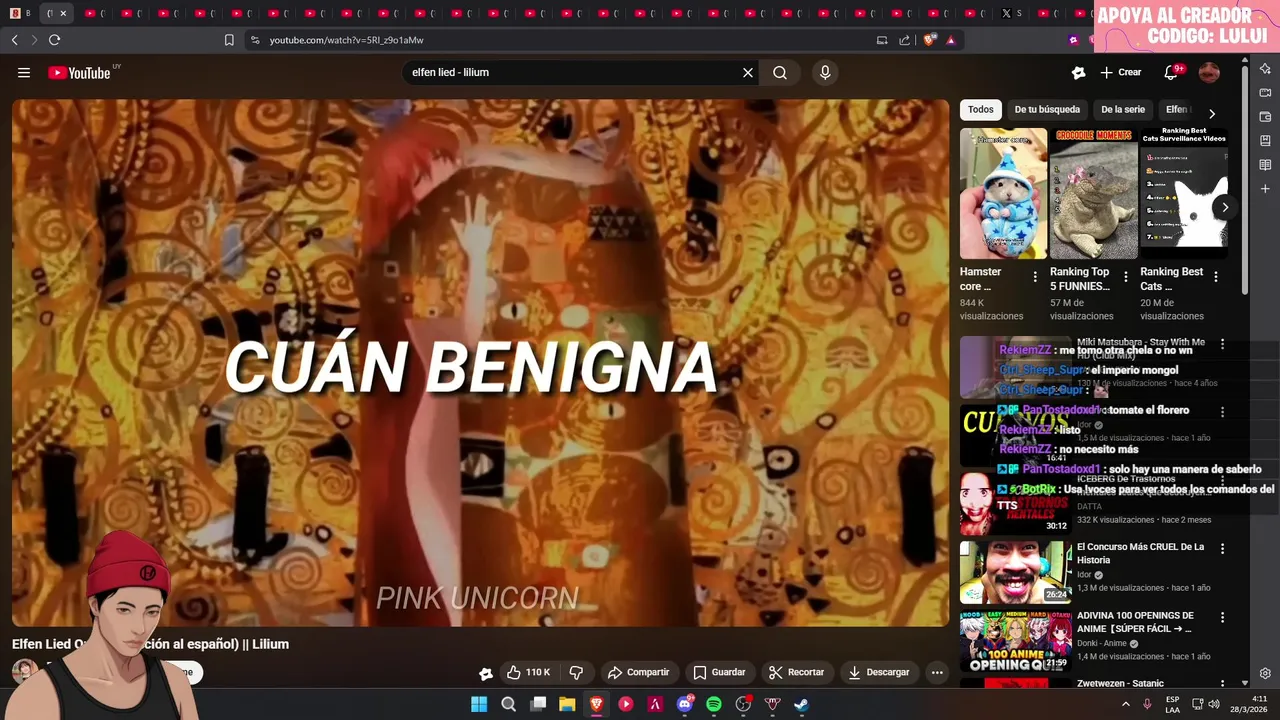Open El Concurso Más CRUEL video thumbnail

click(x=1015, y=572)
